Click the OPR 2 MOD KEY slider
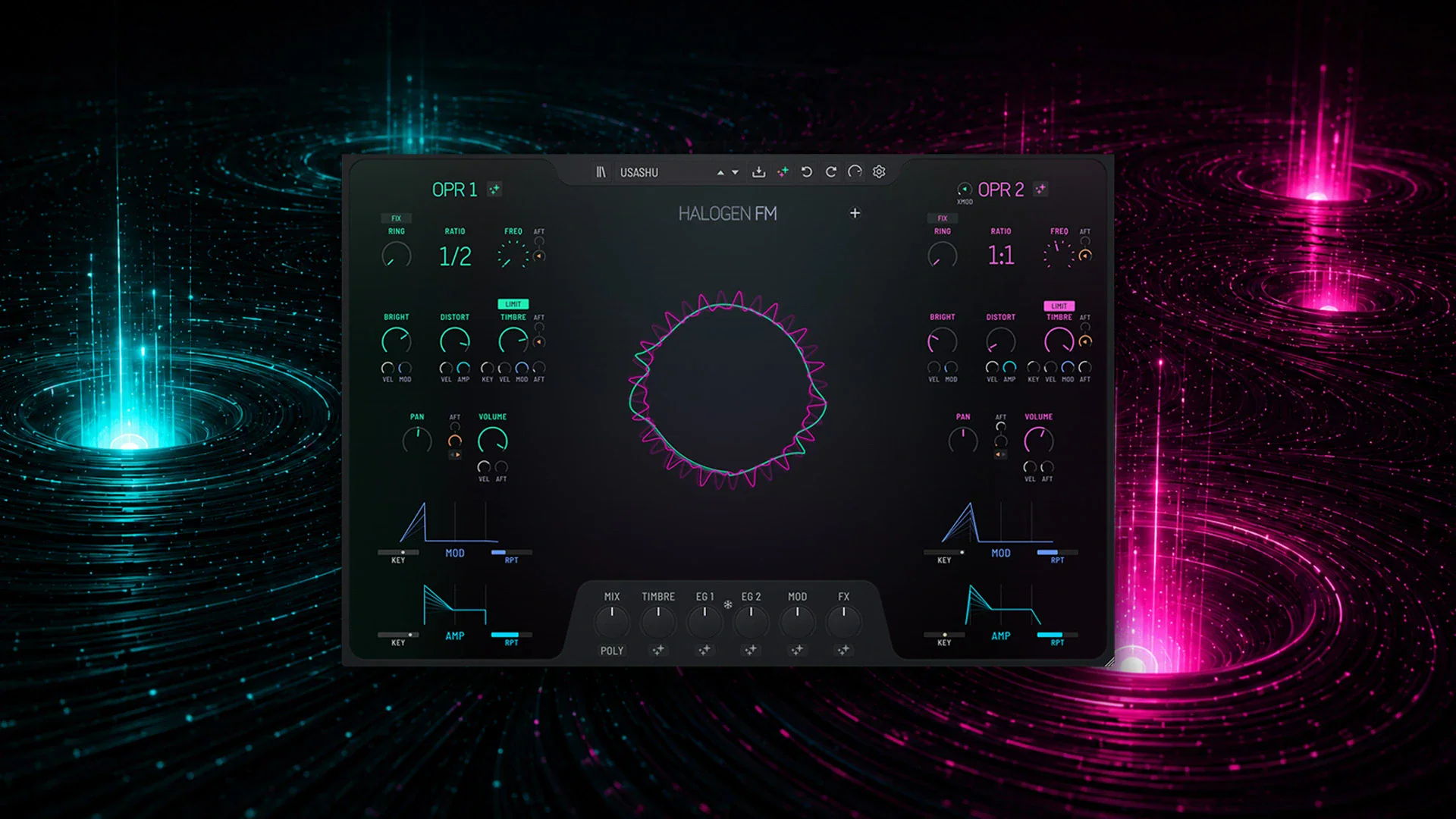Screen dimensions: 1456x819 coord(944,552)
